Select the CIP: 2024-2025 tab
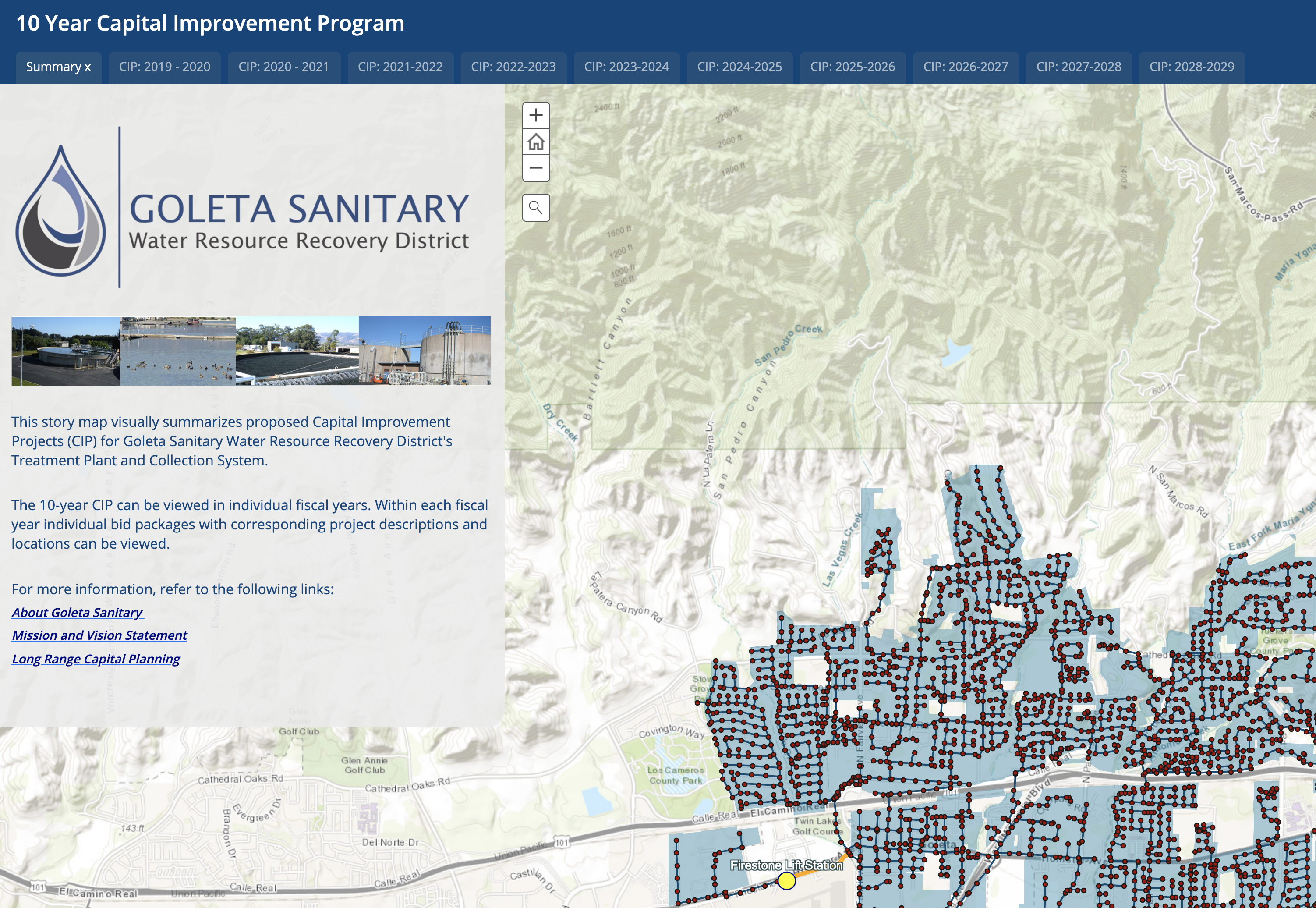The width and height of the screenshot is (1316, 908). (x=739, y=67)
